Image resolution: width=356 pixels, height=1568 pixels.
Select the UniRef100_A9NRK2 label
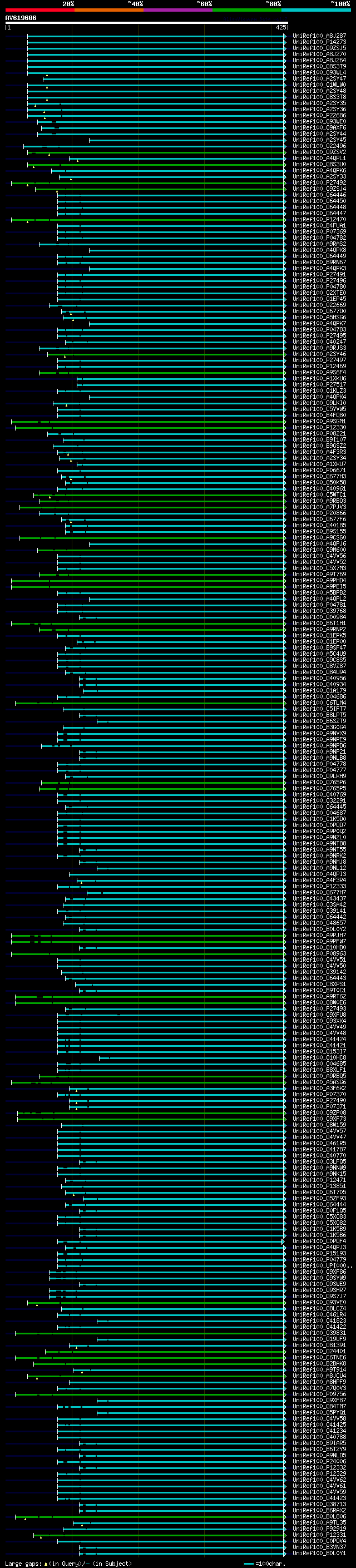coord(319,856)
